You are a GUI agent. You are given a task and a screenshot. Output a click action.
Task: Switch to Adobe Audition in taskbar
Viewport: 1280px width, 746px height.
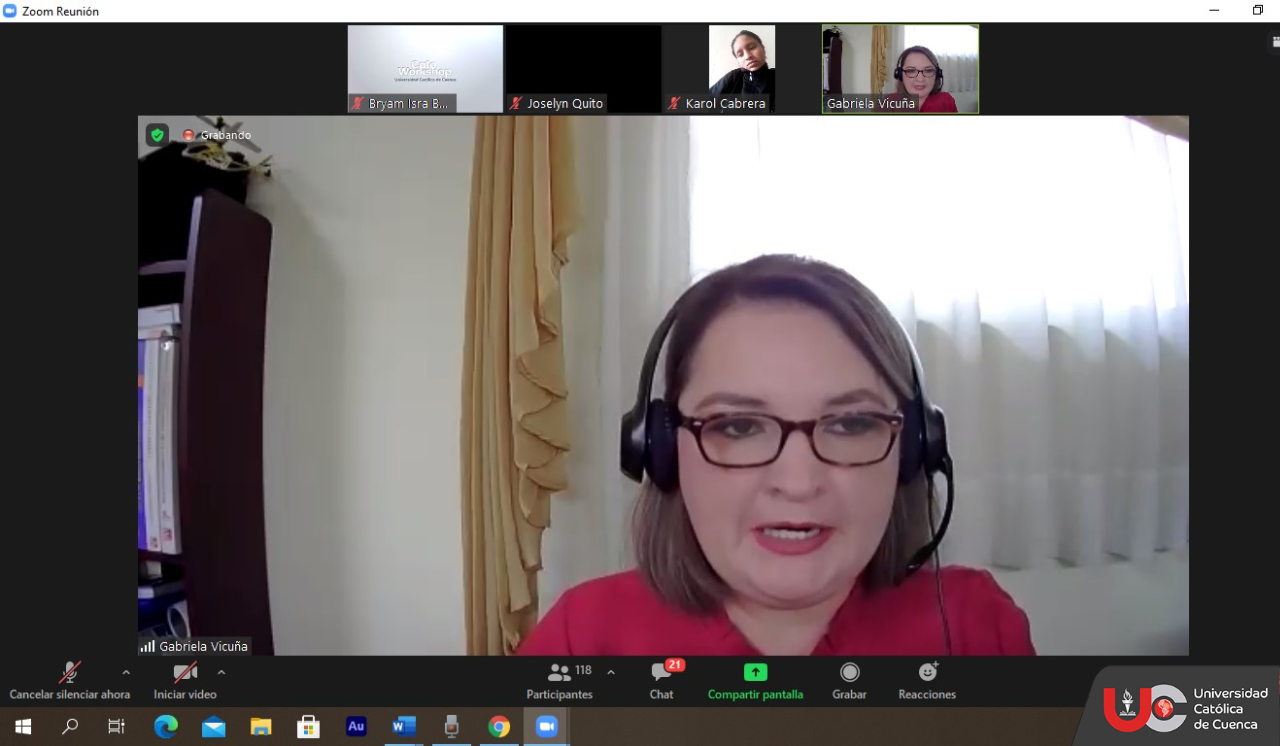coord(356,727)
